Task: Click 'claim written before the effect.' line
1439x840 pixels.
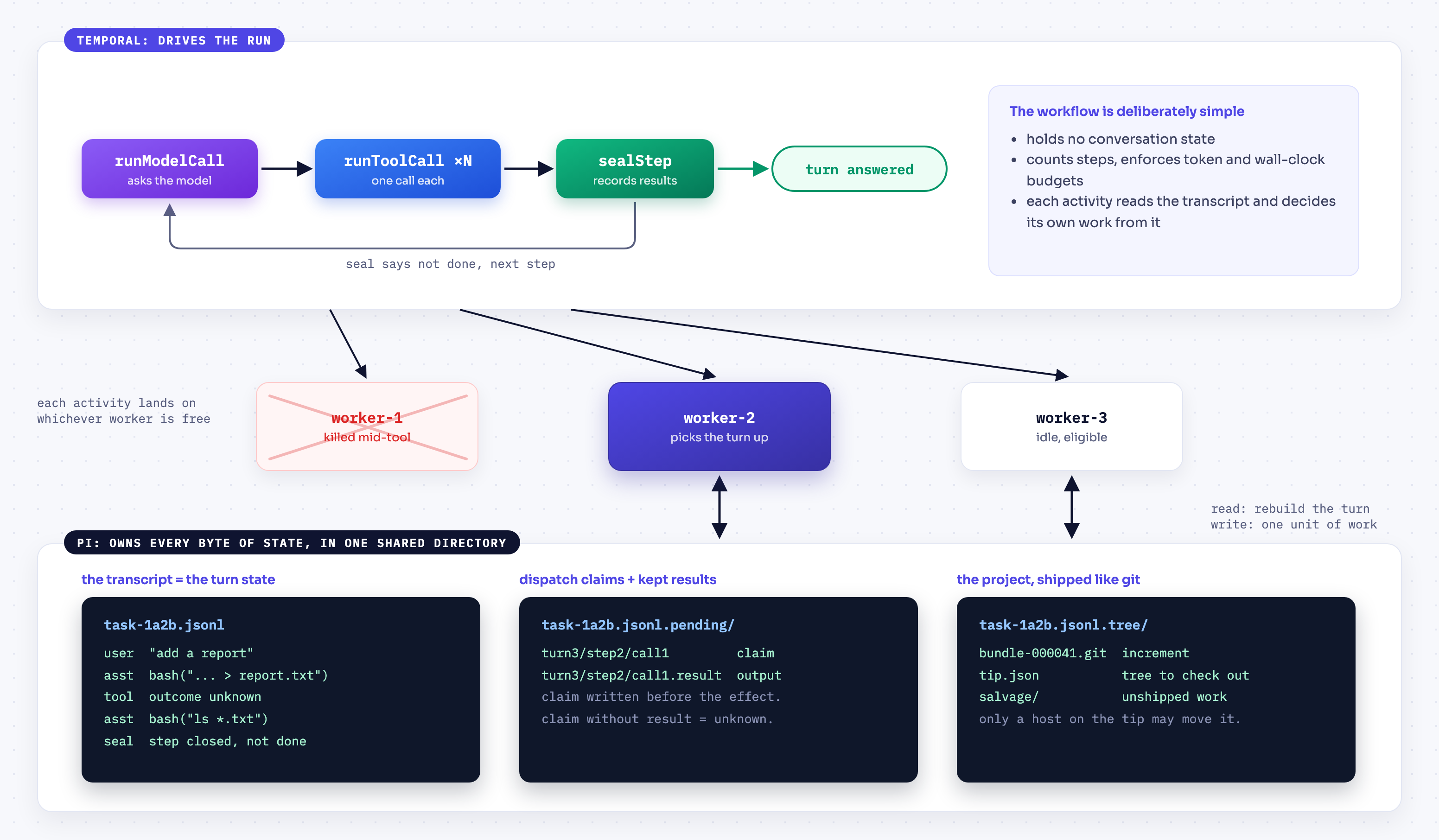Action: (x=661, y=697)
